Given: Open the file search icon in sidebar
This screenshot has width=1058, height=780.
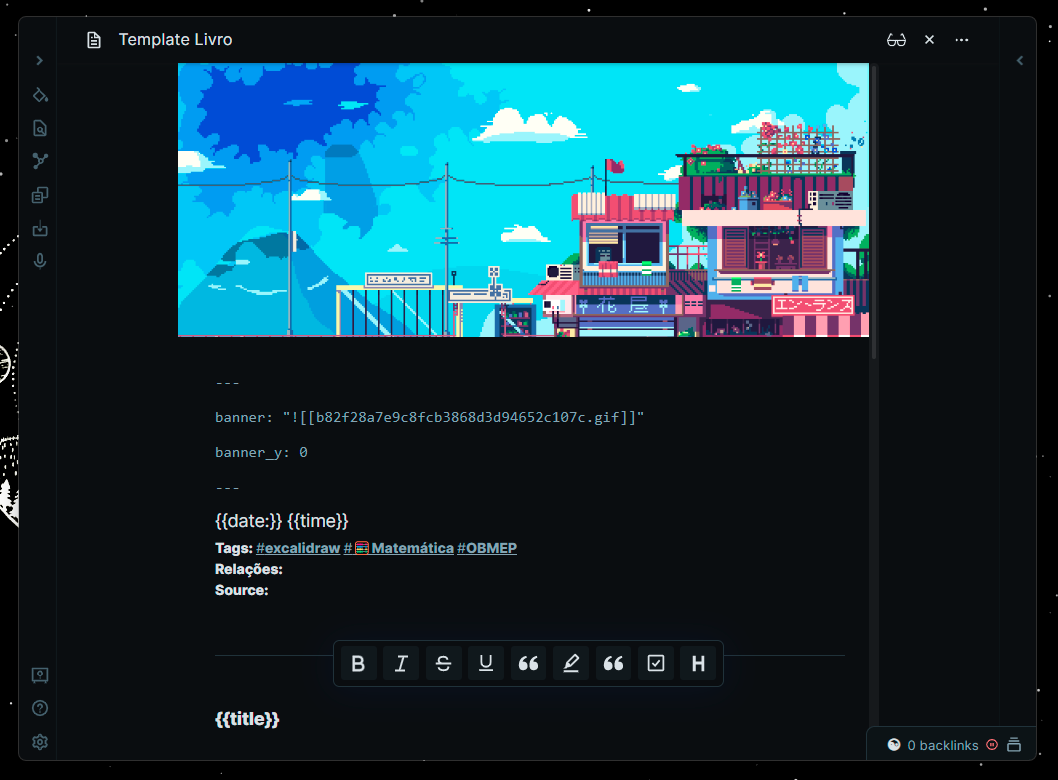Looking at the screenshot, I should 40,128.
